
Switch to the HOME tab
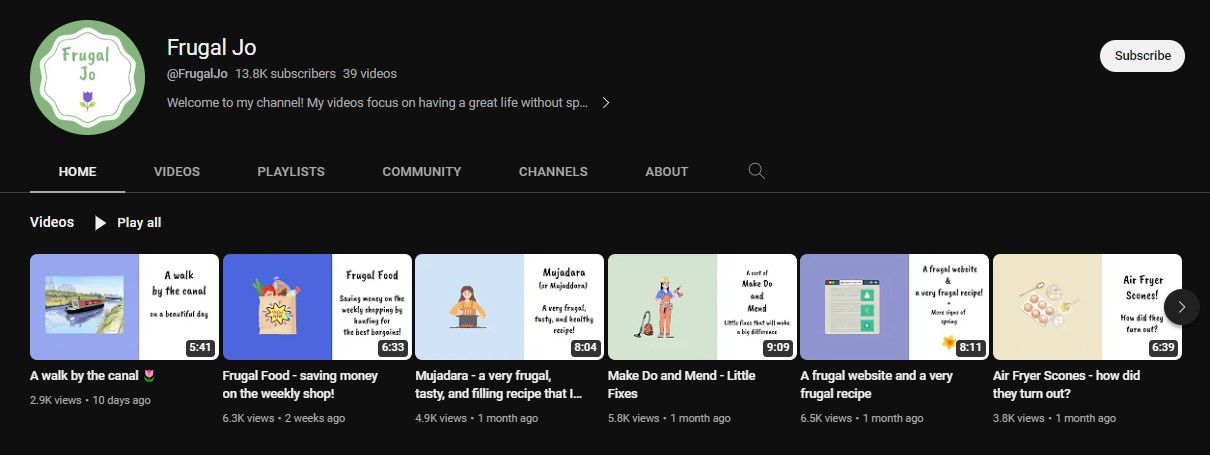click(78, 171)
